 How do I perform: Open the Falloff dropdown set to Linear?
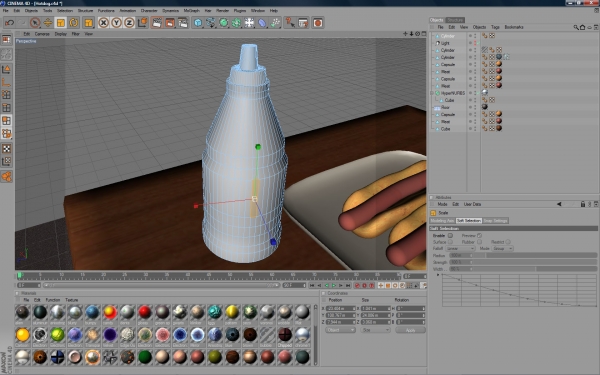point(460,248)
